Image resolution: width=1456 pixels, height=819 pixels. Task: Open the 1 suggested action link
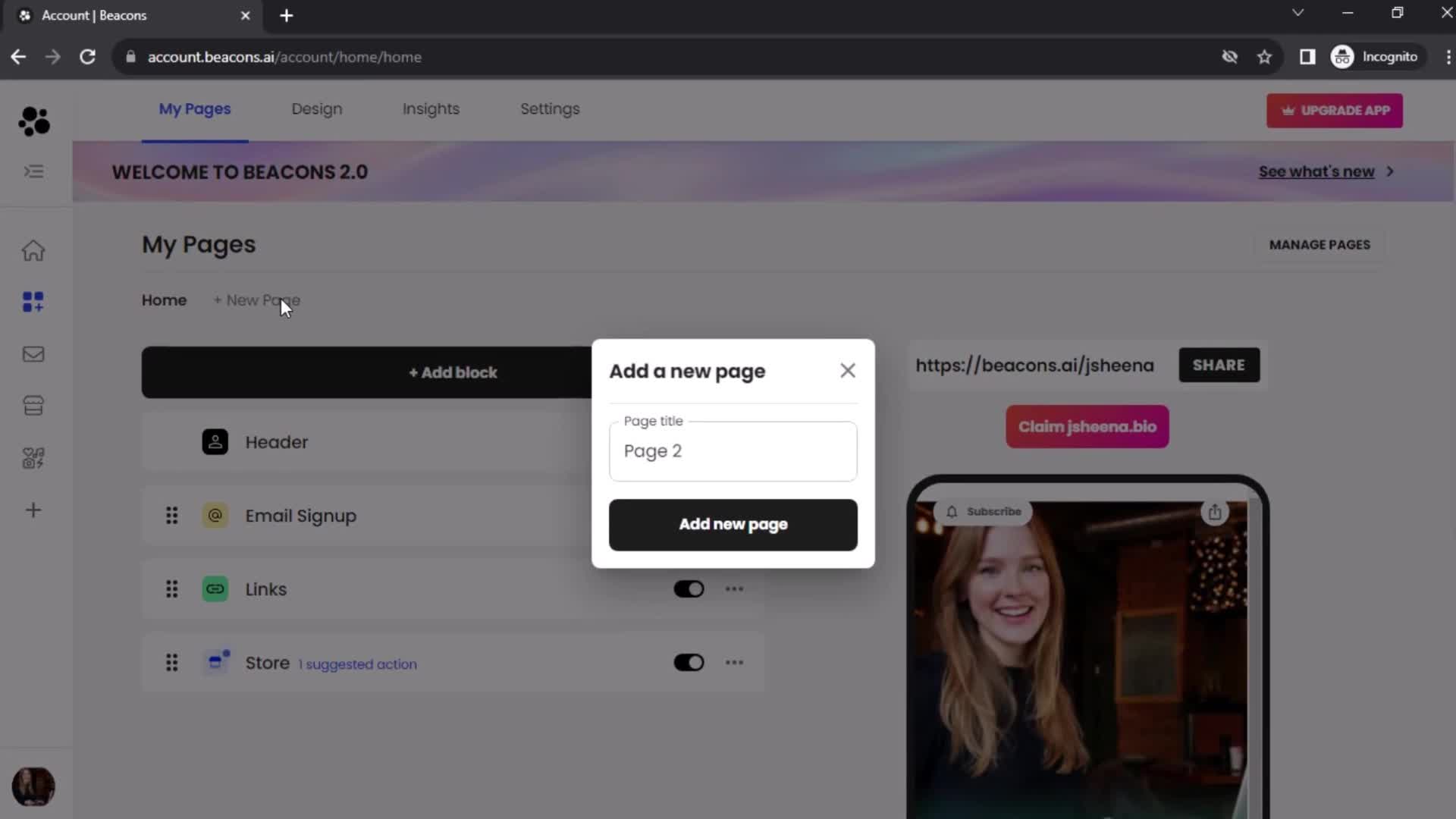point(357,664)
